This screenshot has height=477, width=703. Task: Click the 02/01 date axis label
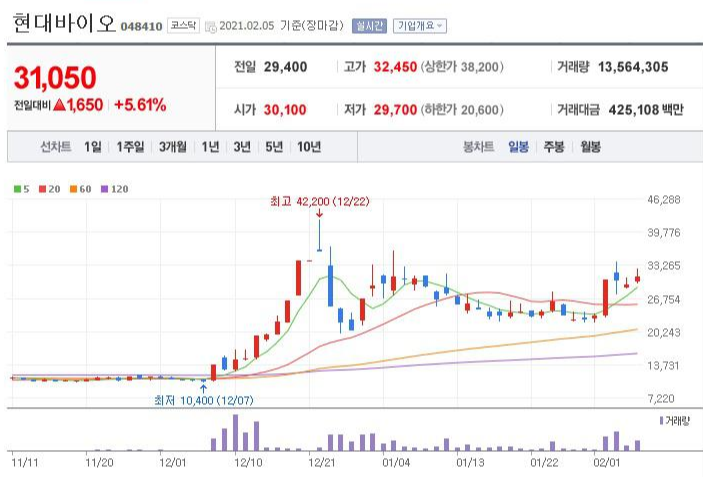(606, 463)
